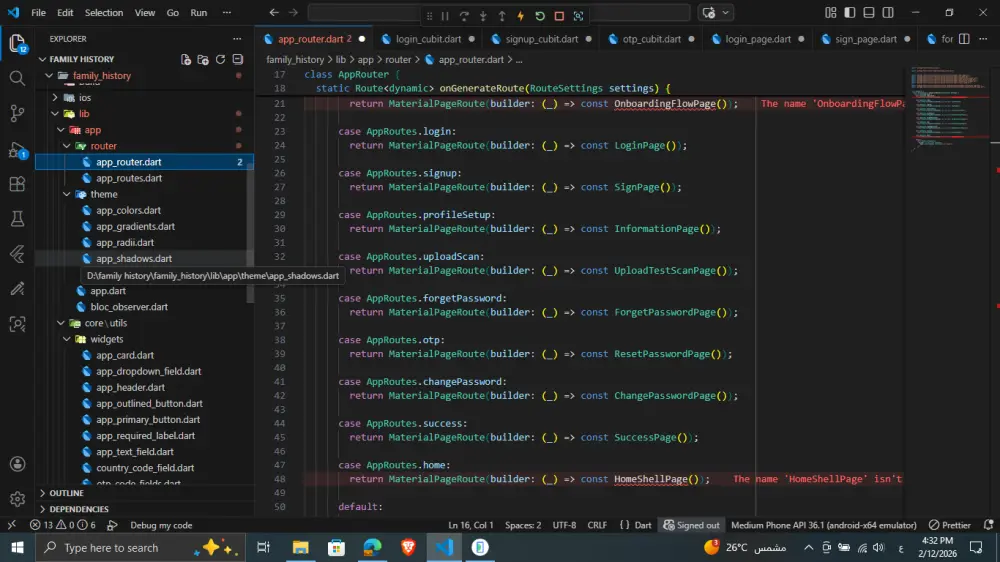Open the Search view icon
The height and width of the screenshot is (562, 1000).
coord(17,78)
